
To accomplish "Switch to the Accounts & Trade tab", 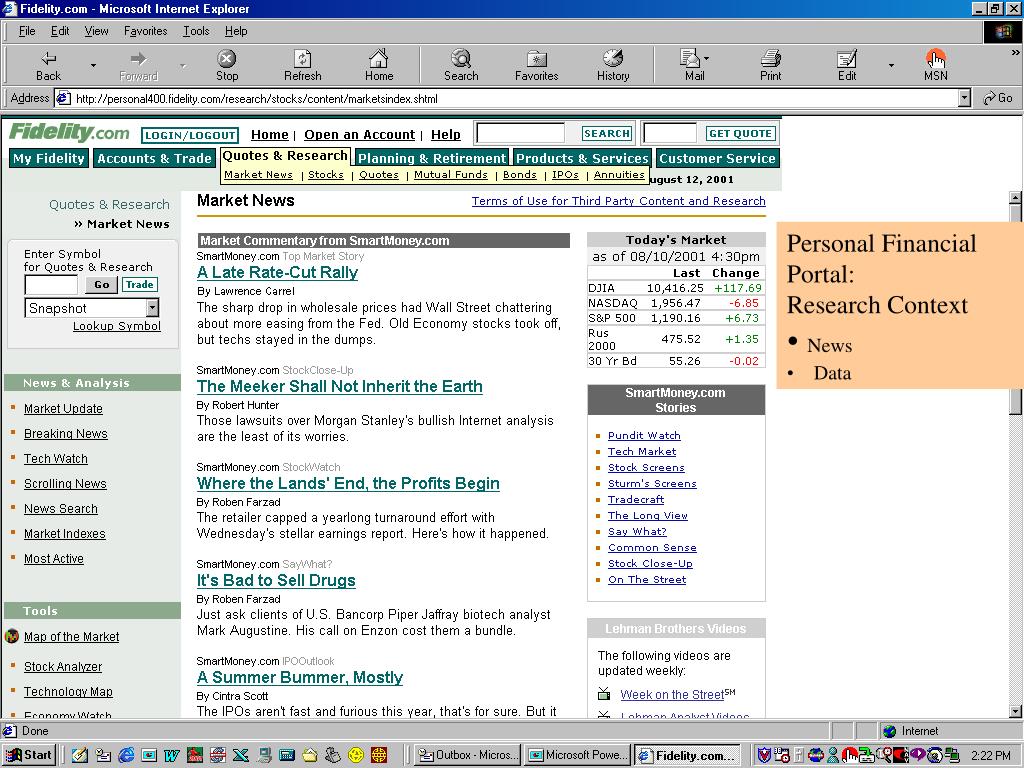I will [x=154, y=158].
